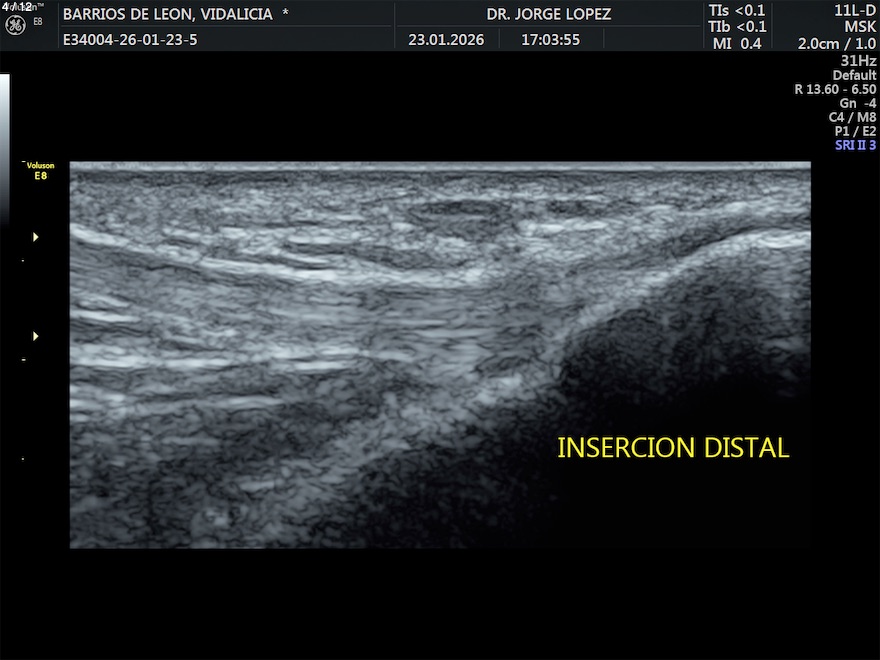880x660 pixels.
Task: Click the yellow Voluson E8 probe marker
Action: coord(40,170)
